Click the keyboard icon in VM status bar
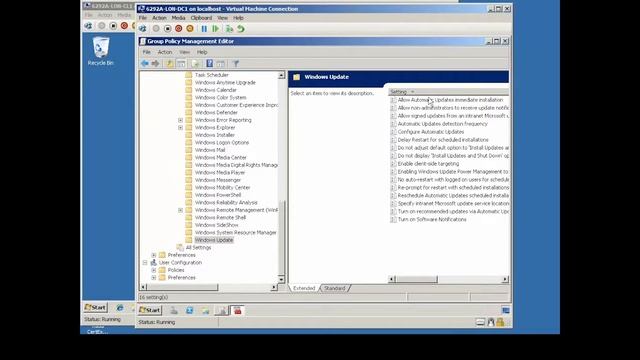 point(480,322)
